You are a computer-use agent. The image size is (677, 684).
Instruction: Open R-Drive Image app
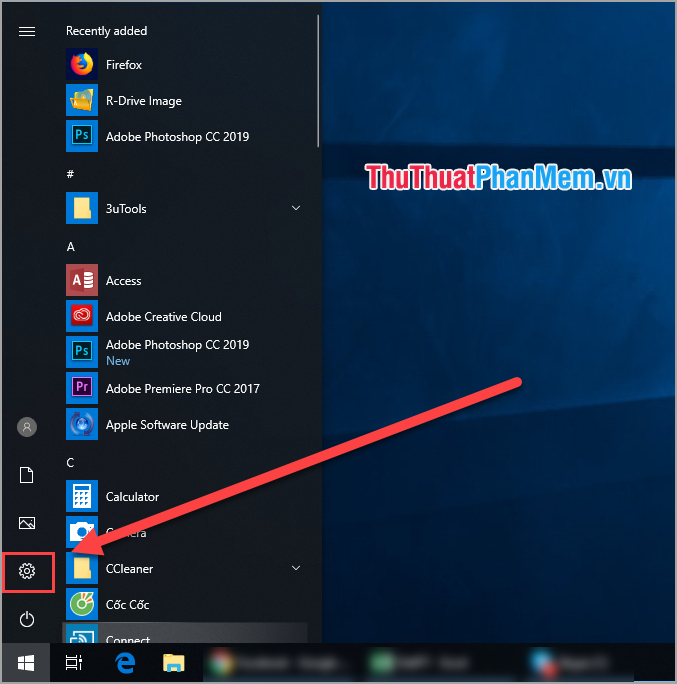point(143,101)
